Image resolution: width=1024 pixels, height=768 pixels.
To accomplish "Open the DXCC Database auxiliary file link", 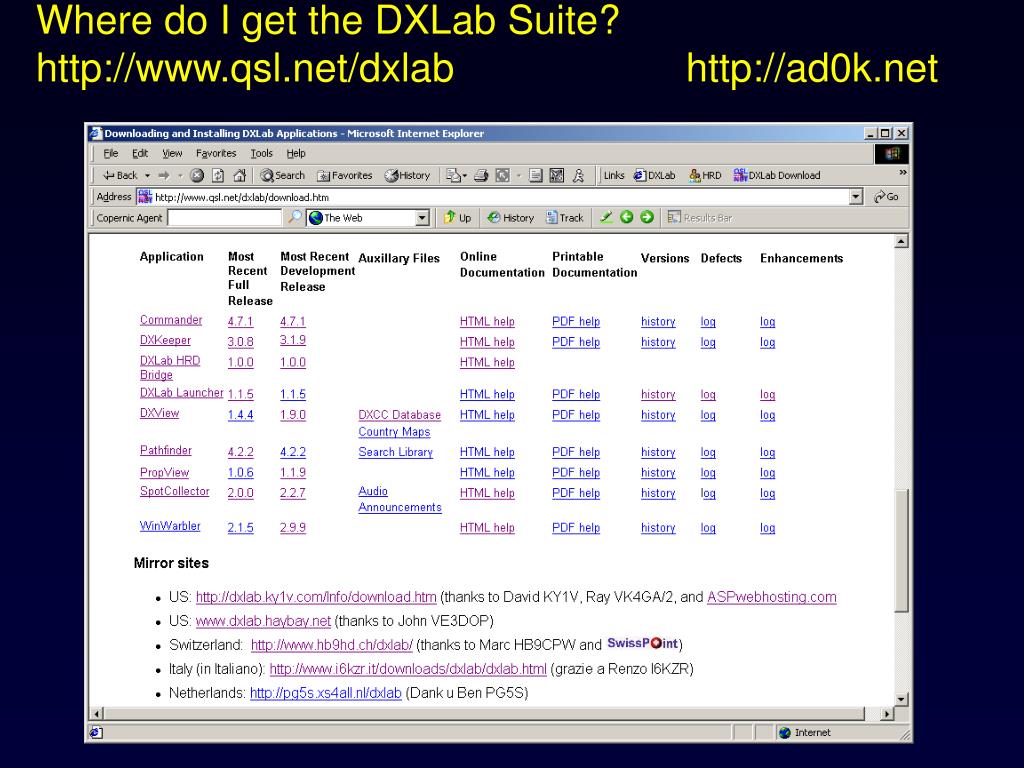I will [400, 415].
